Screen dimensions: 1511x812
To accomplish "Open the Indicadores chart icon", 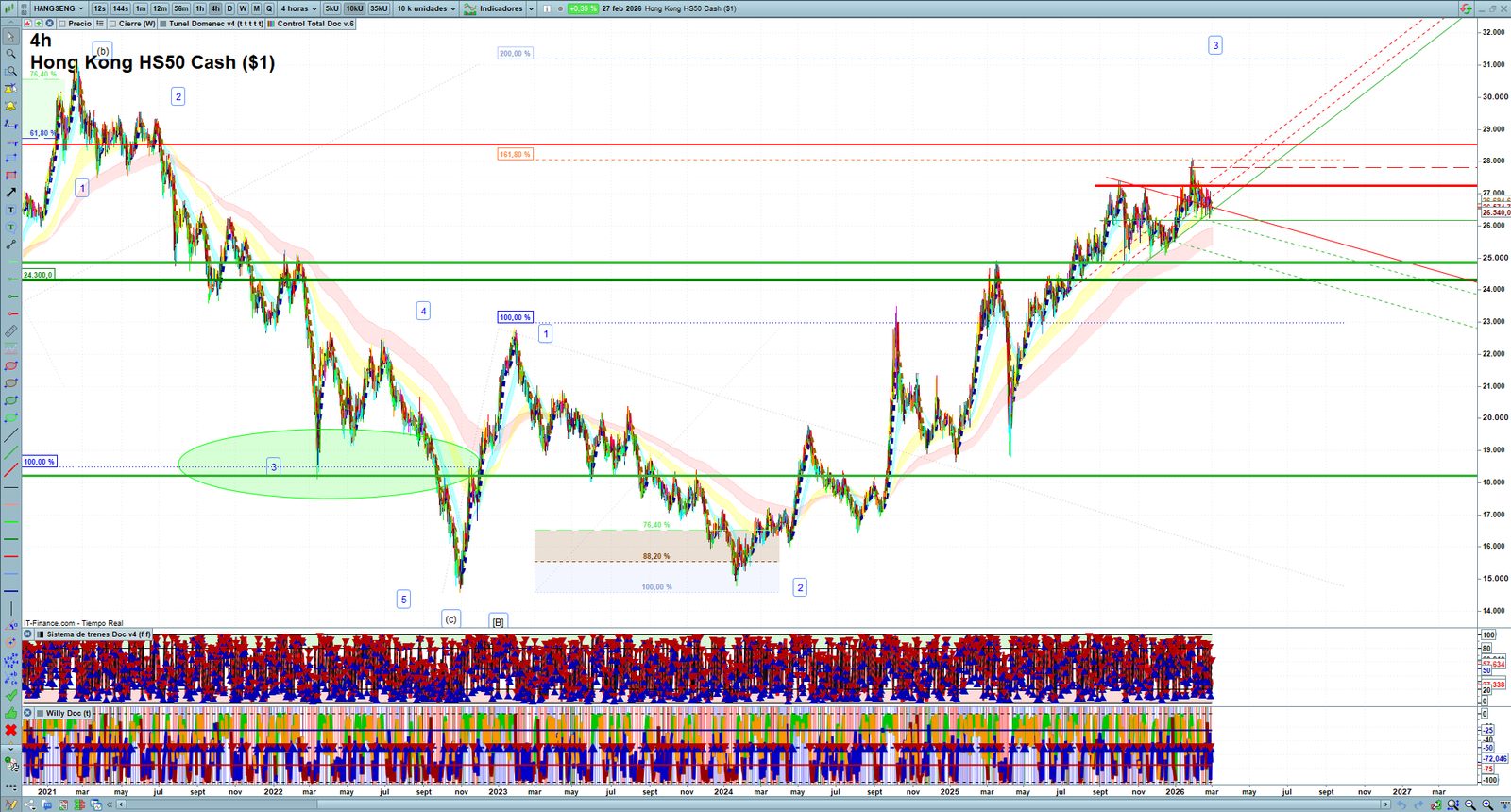I will click(469, 8).
